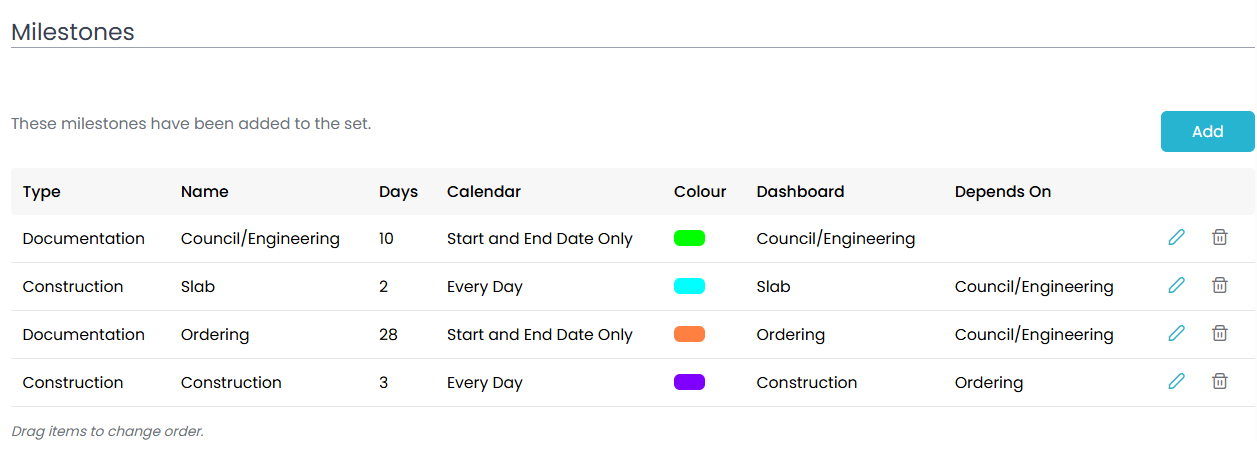Remove the Slab milestone using trash icon
Screen dimensions: 1257x465
[1219, 285]
